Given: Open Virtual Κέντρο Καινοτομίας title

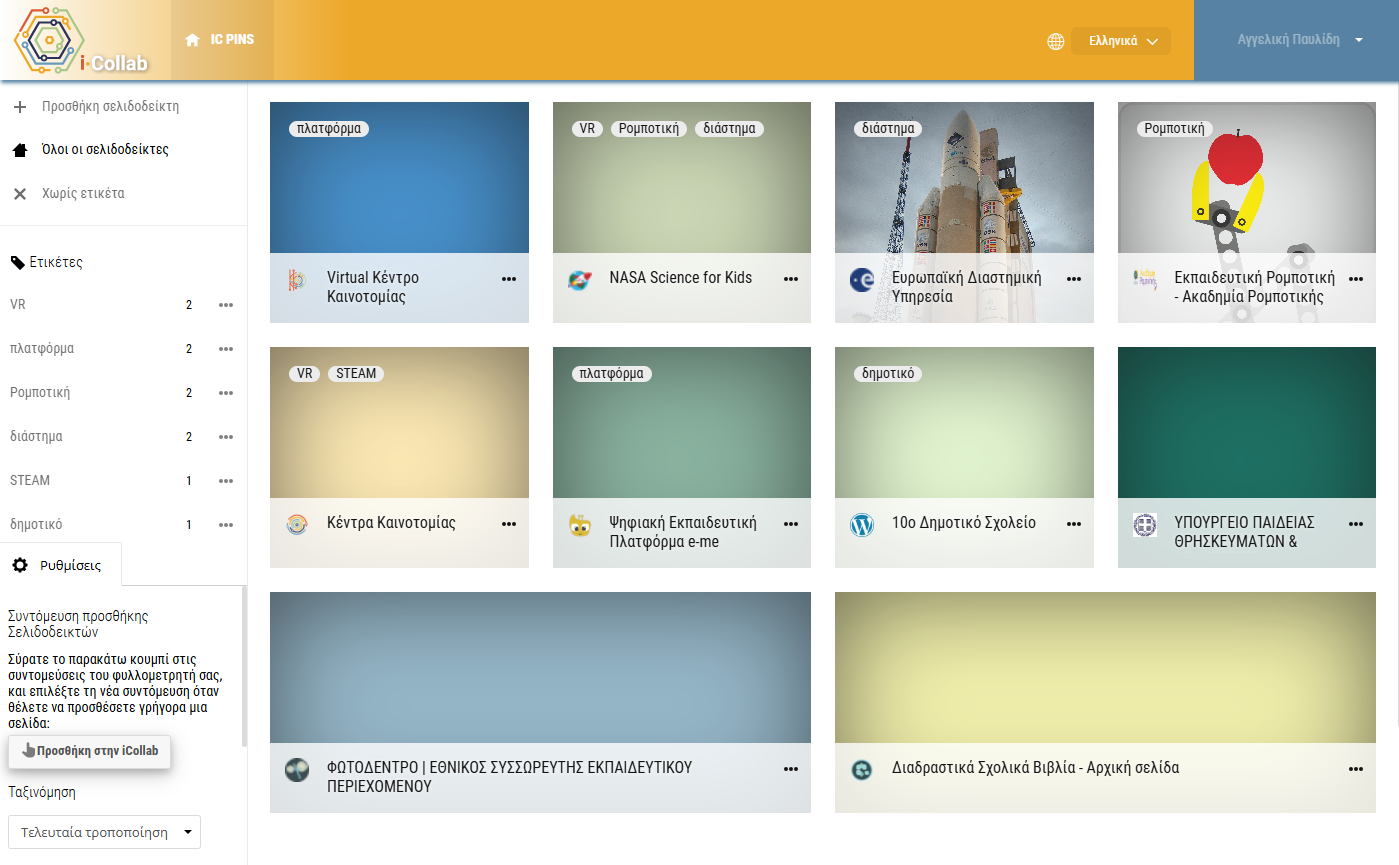Looking at the screenshot, I should [x=373, y=287].
